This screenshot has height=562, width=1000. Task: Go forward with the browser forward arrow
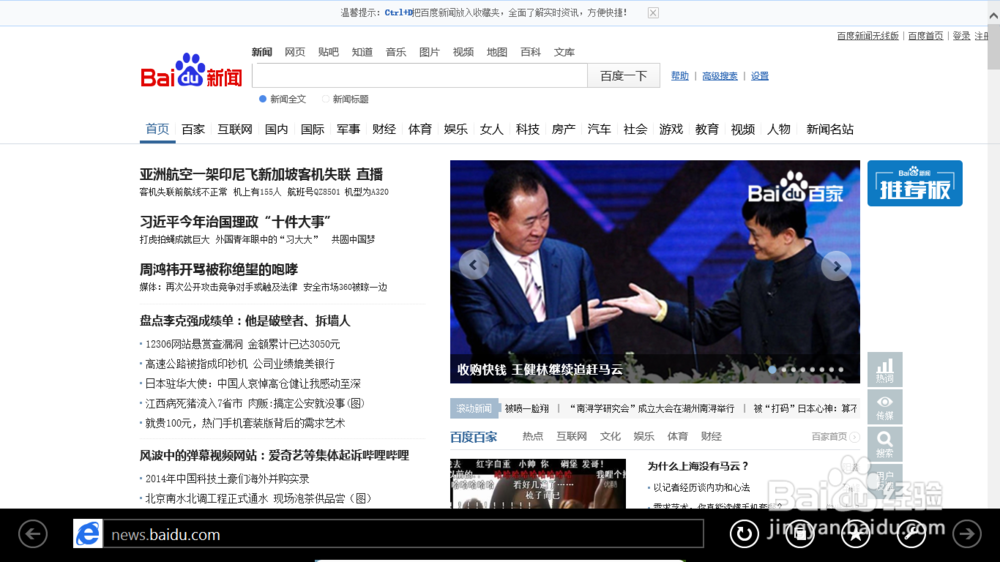click(967, 534)
